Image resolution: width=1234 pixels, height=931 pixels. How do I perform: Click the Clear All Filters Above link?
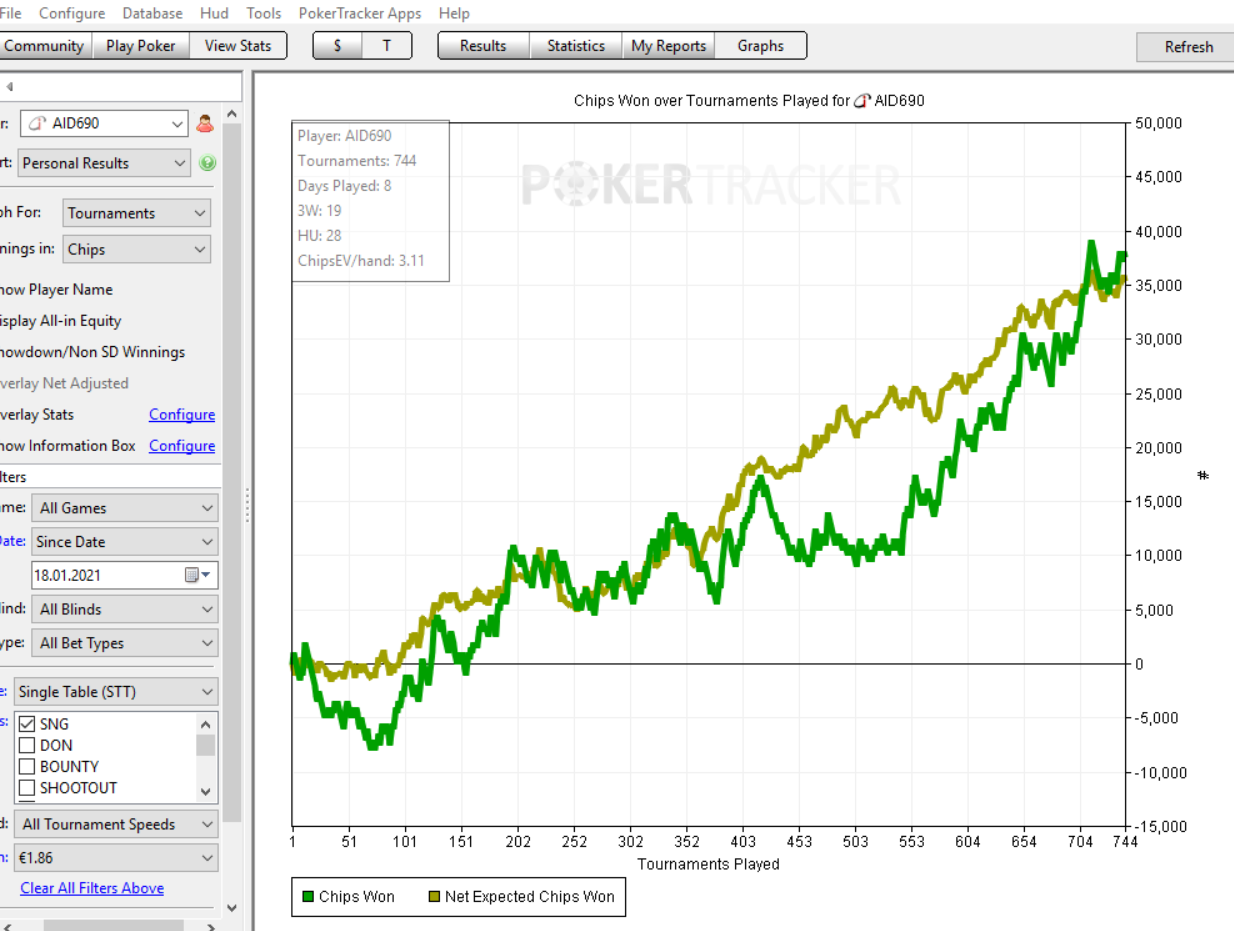pos(92,888)
